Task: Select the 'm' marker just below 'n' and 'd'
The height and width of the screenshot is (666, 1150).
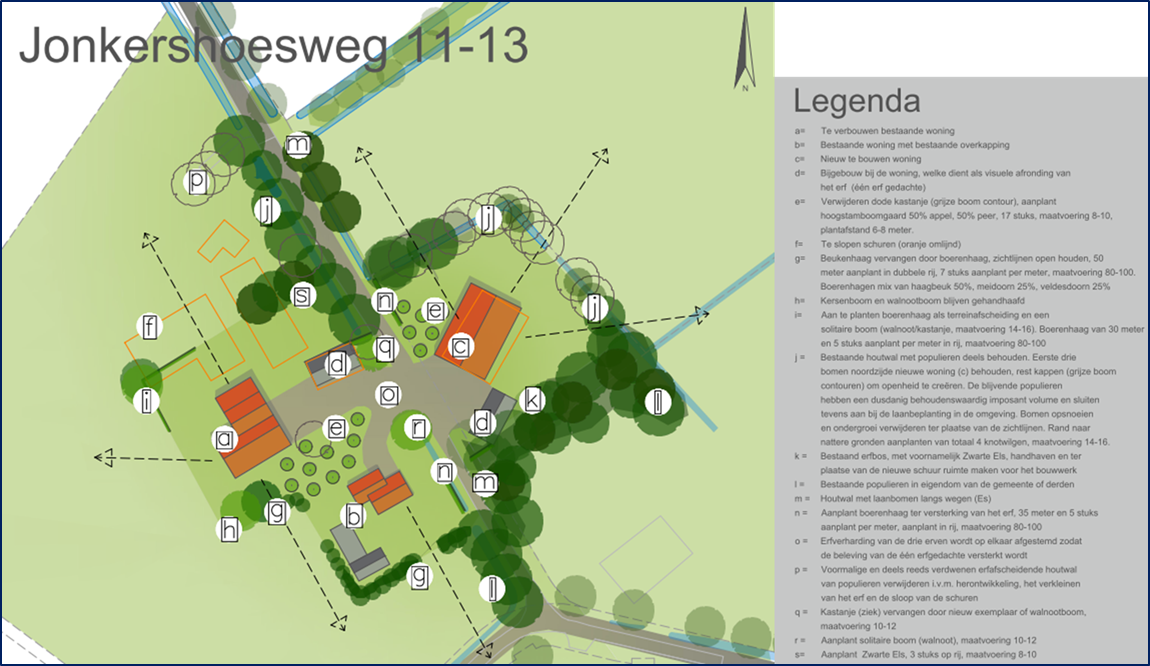Action: [484, 482]
